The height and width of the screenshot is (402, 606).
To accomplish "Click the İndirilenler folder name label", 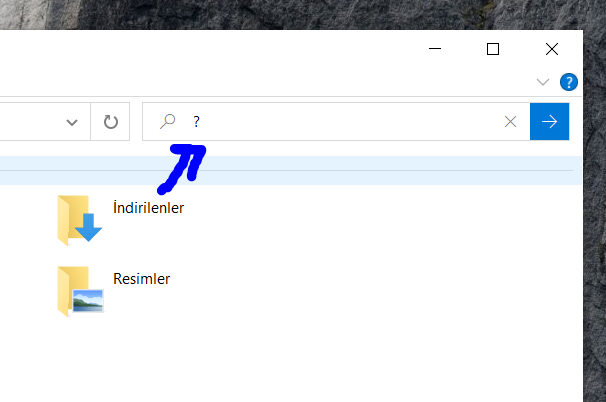I will pos(148,208).
